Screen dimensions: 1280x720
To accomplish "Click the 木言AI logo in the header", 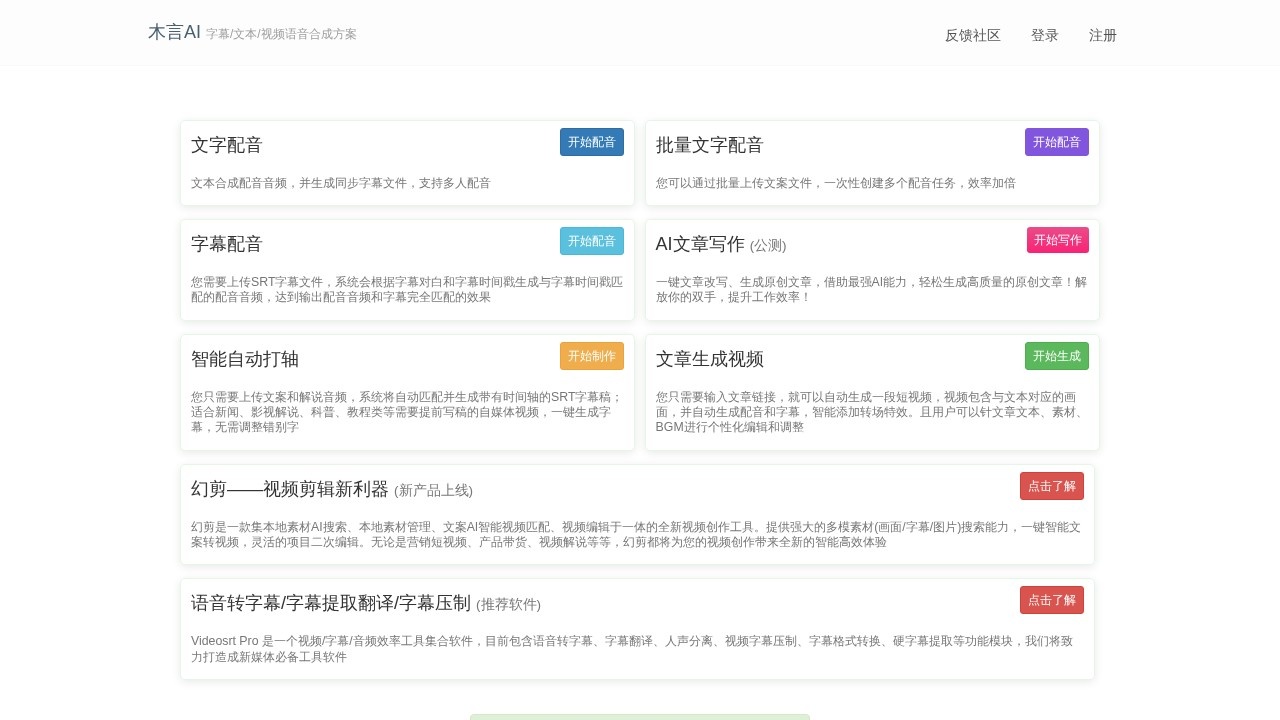I will pyautogui.click(x=174, y=32).
